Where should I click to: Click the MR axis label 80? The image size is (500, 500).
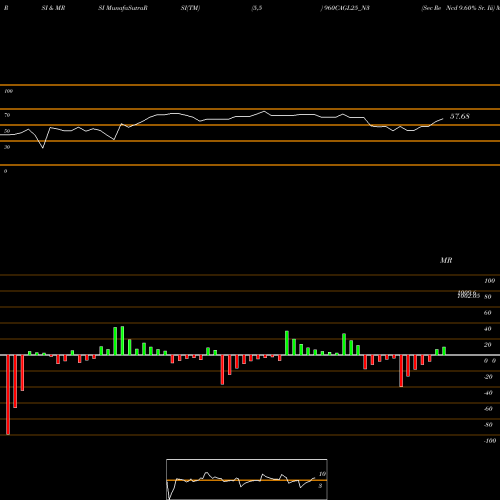pos(488,297)
